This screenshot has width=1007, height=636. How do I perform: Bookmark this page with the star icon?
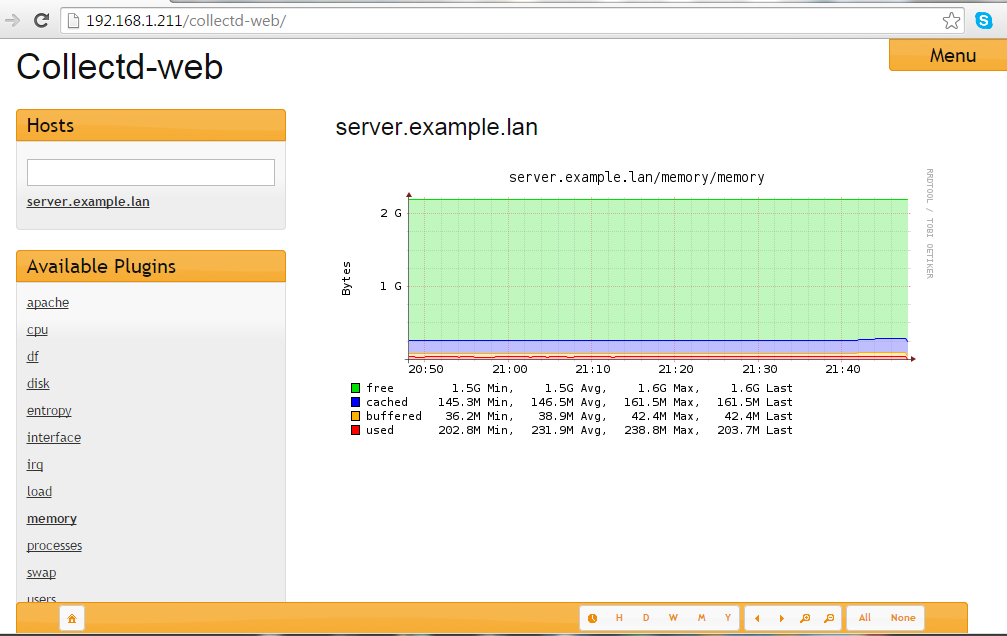coord(952,20)
